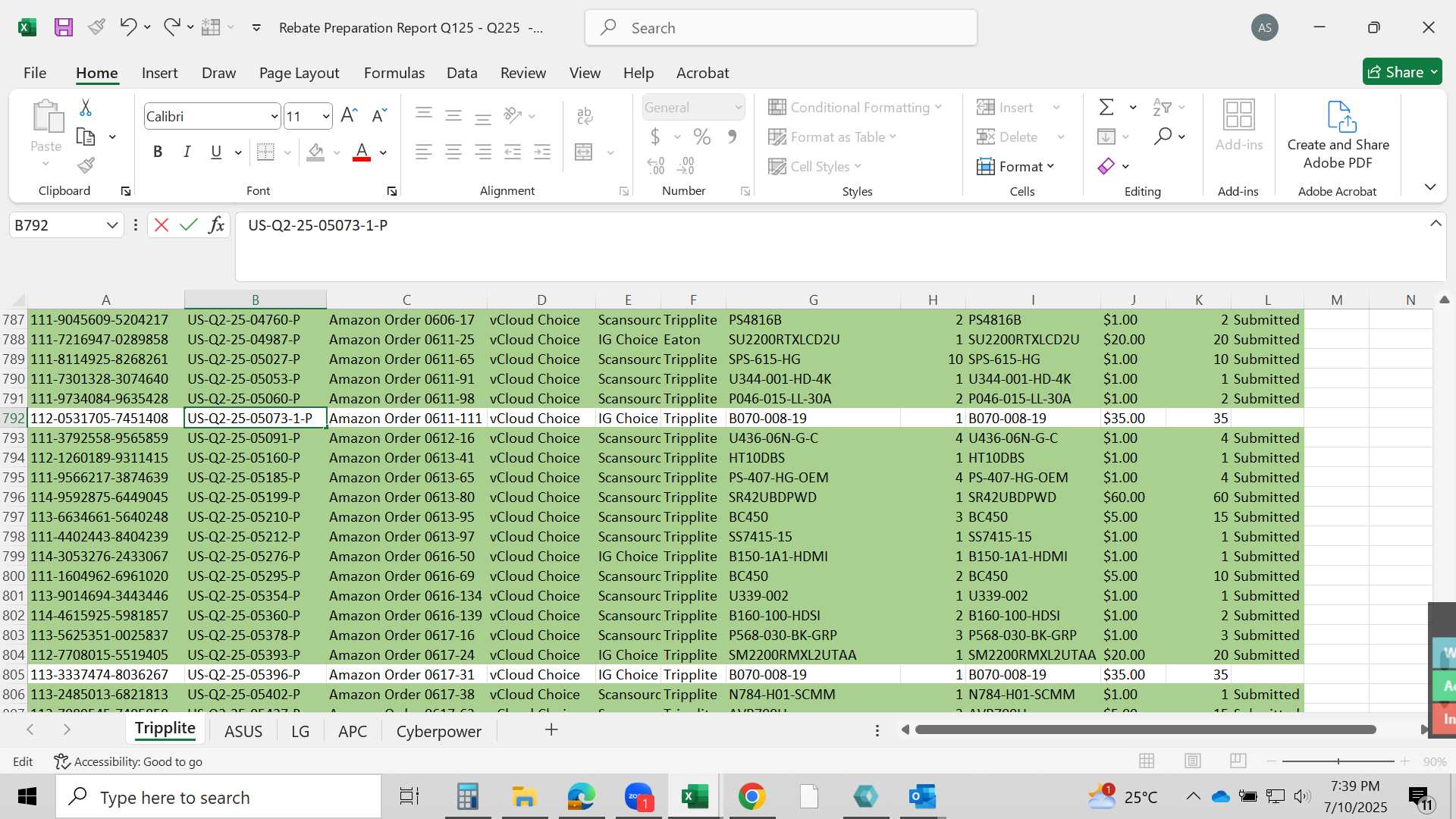Click the Increase Indent icon
Image resolution: width=1456 pixels, height=819 pixels.
(542, 152)
